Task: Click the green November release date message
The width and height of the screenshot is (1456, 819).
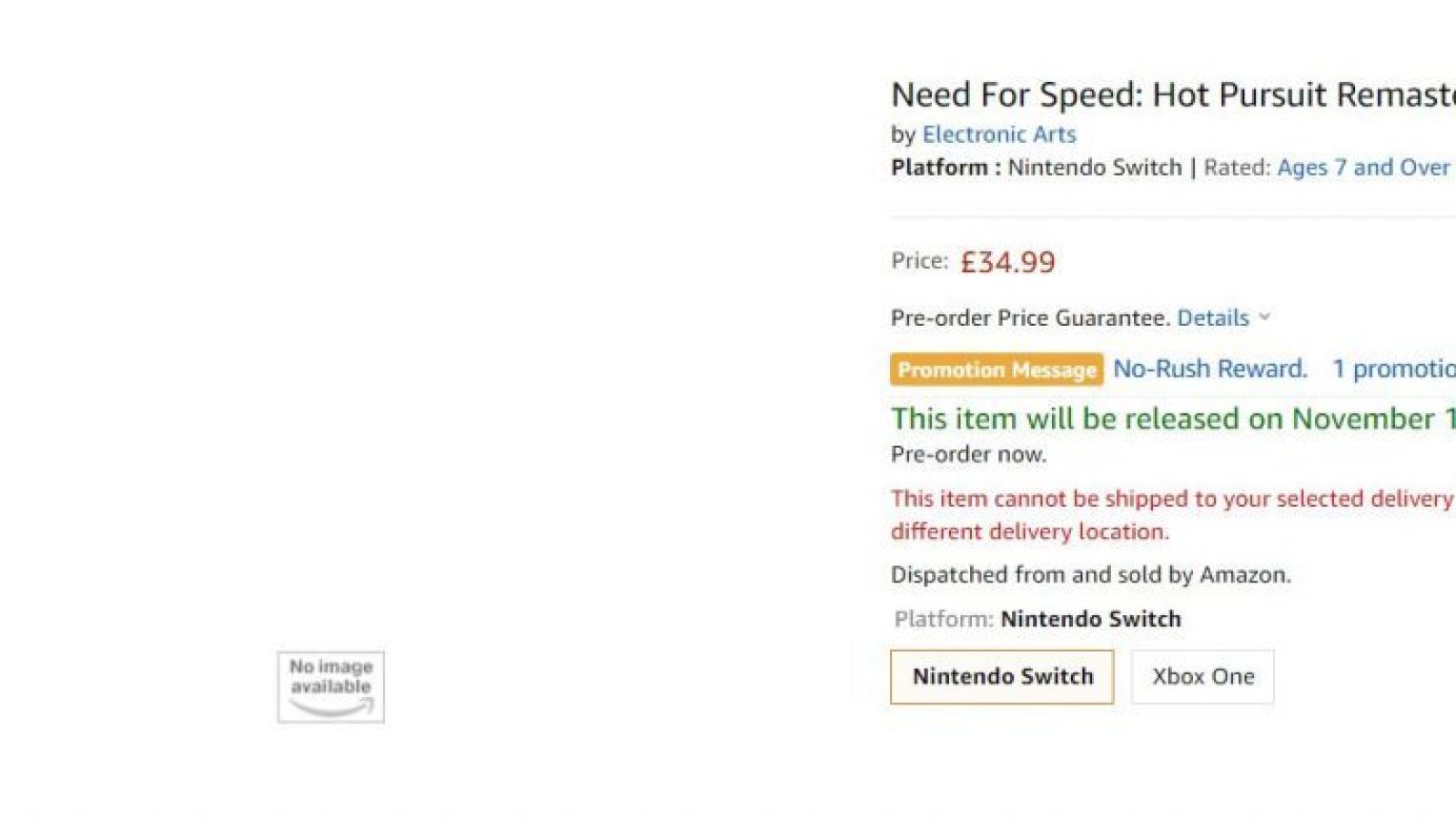Action: point(1173,419)
